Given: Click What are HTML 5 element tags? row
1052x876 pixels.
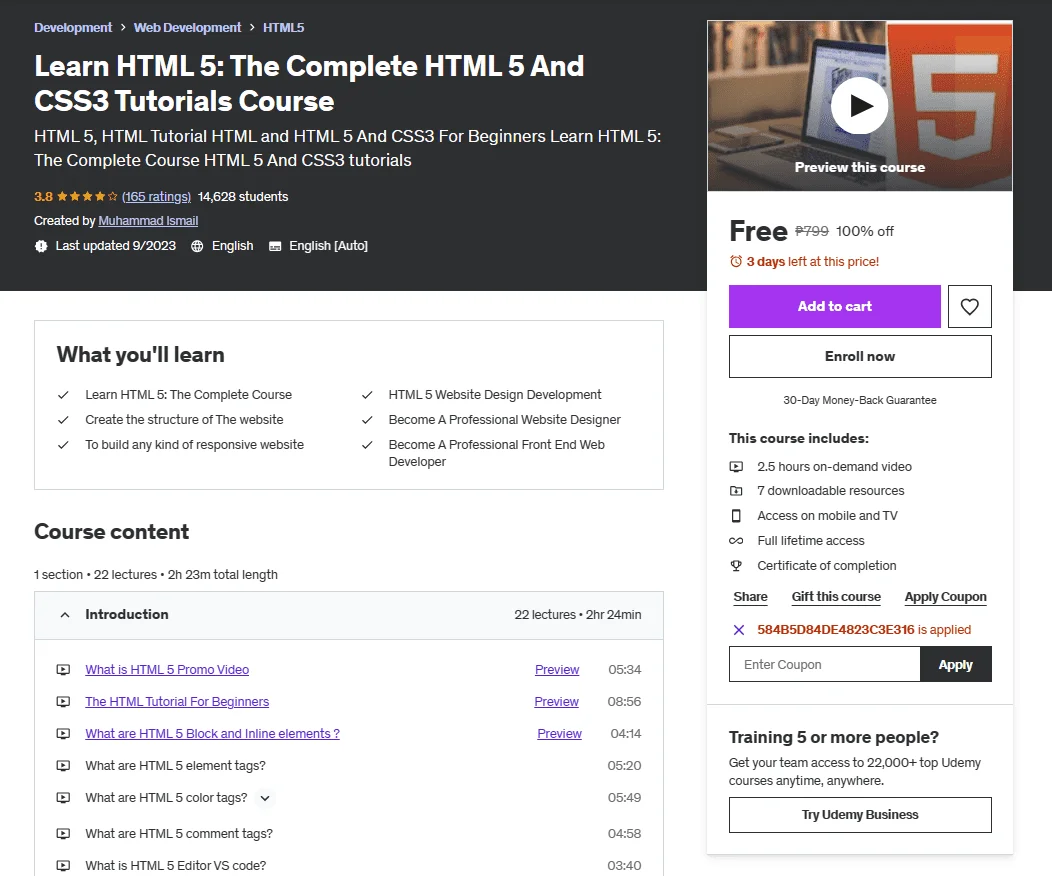Looking at the screenshot, I should [349, 765].
